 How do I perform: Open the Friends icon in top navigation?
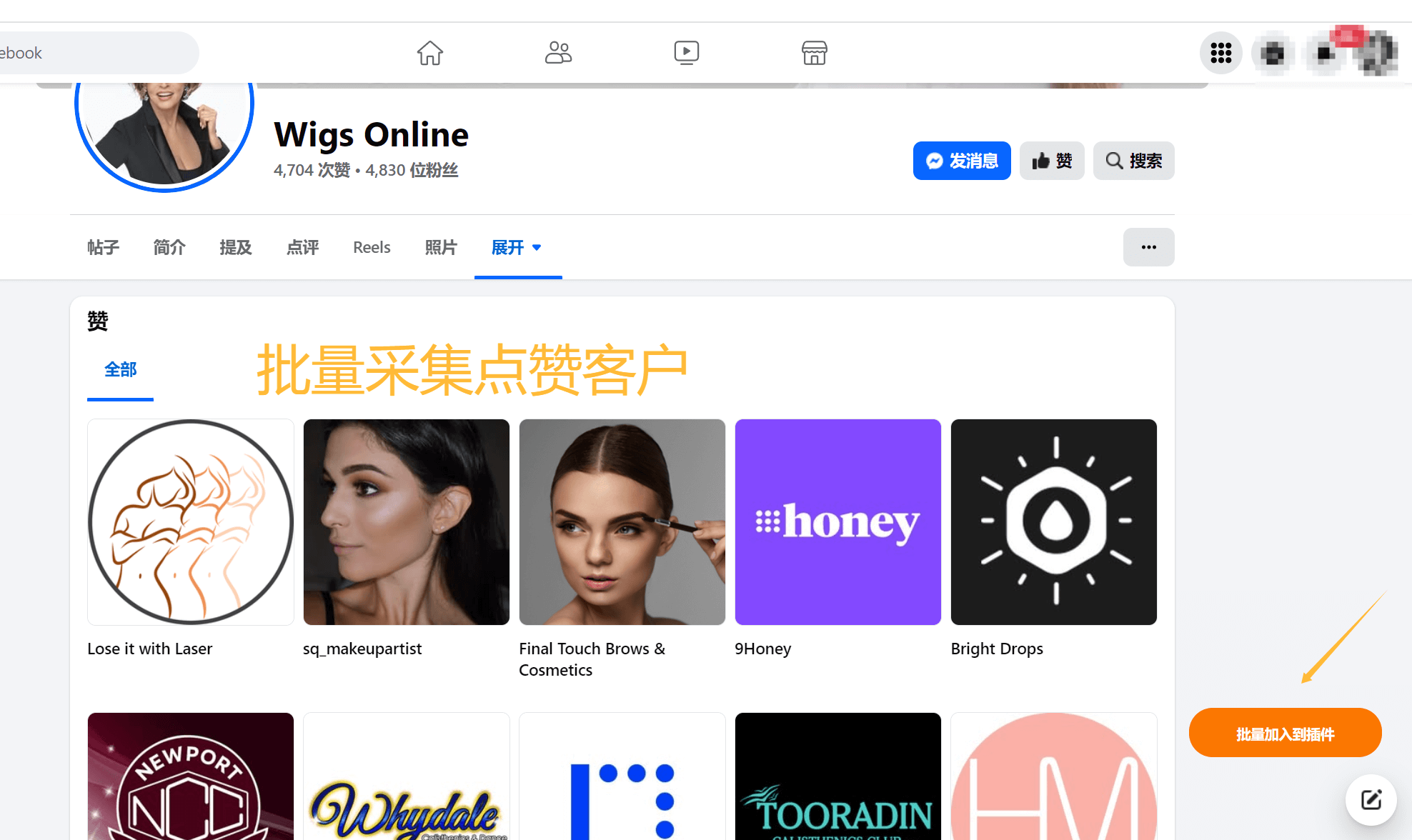point(558,53)
